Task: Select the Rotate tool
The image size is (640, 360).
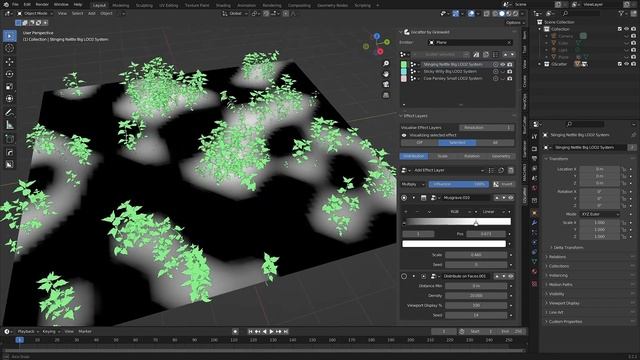Action: (9, 74)
